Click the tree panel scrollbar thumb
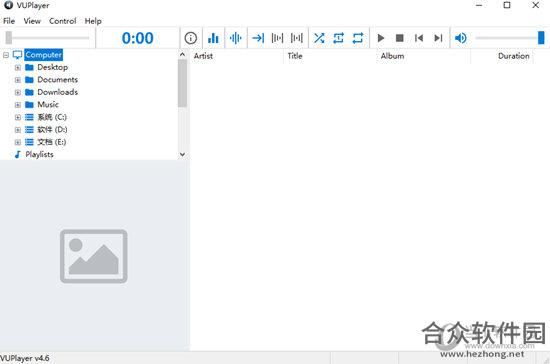This screenshot has width=550, height=364. [182, 83]
